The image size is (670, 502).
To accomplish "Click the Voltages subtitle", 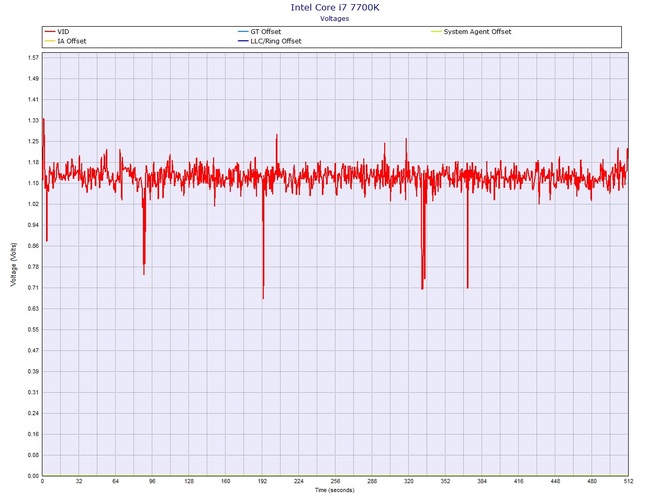I will click(335, 19).
